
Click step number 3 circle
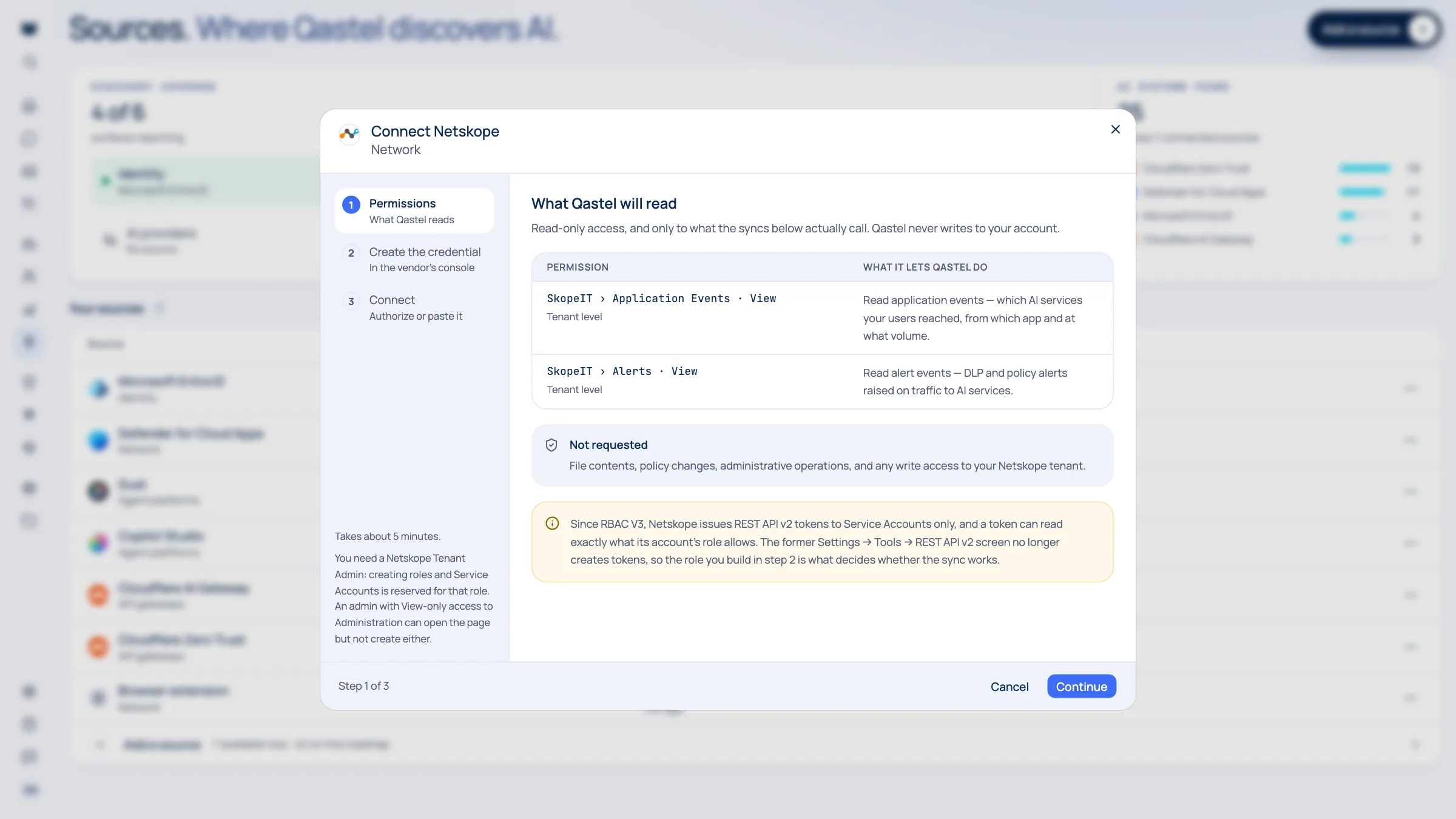tap(351, 301)
